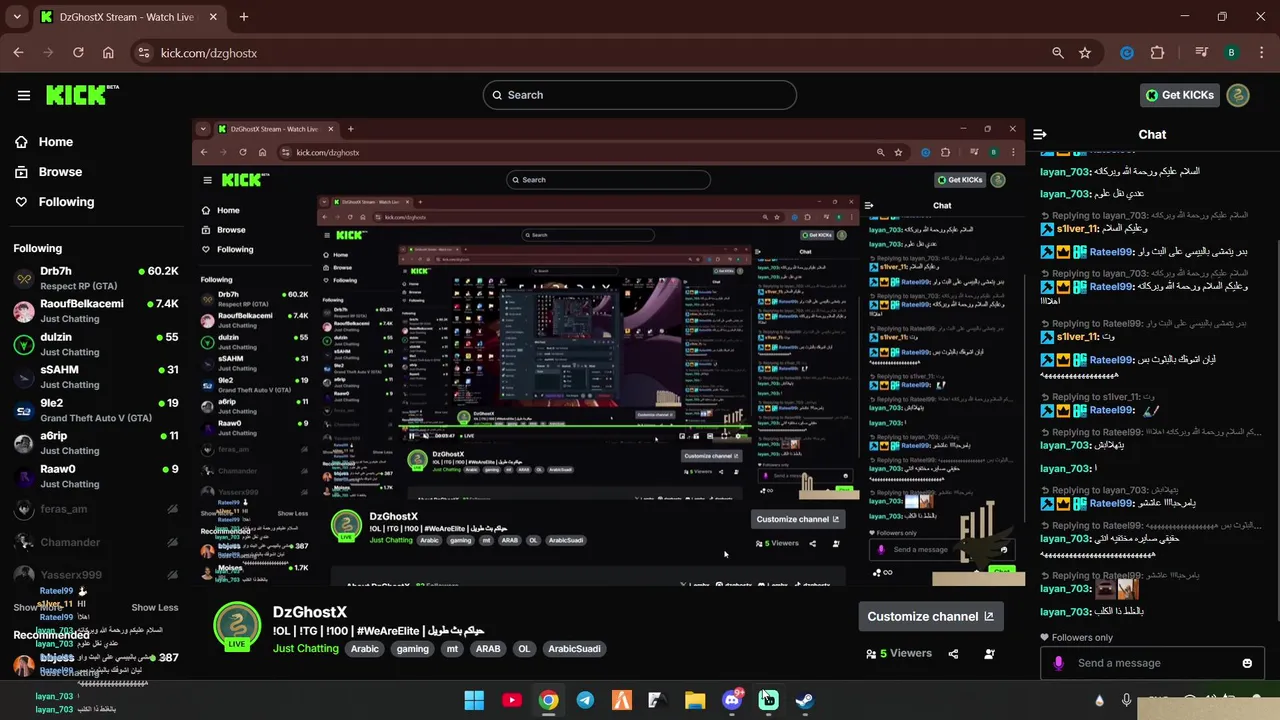Screen dimensions: 1280x720
Task: Reload the page
Action: [78, 53]
